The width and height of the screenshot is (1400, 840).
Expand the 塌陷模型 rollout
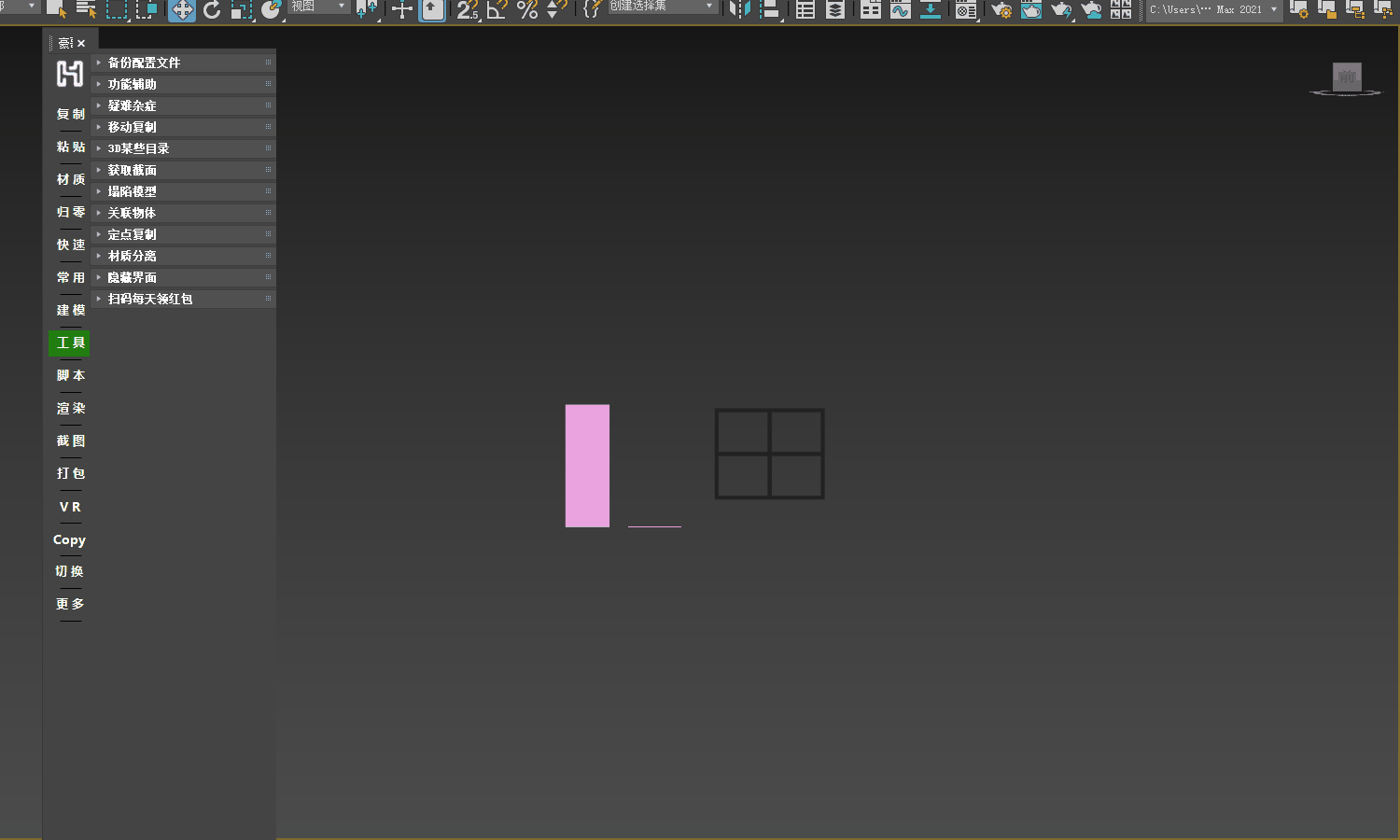click(184, 191)
